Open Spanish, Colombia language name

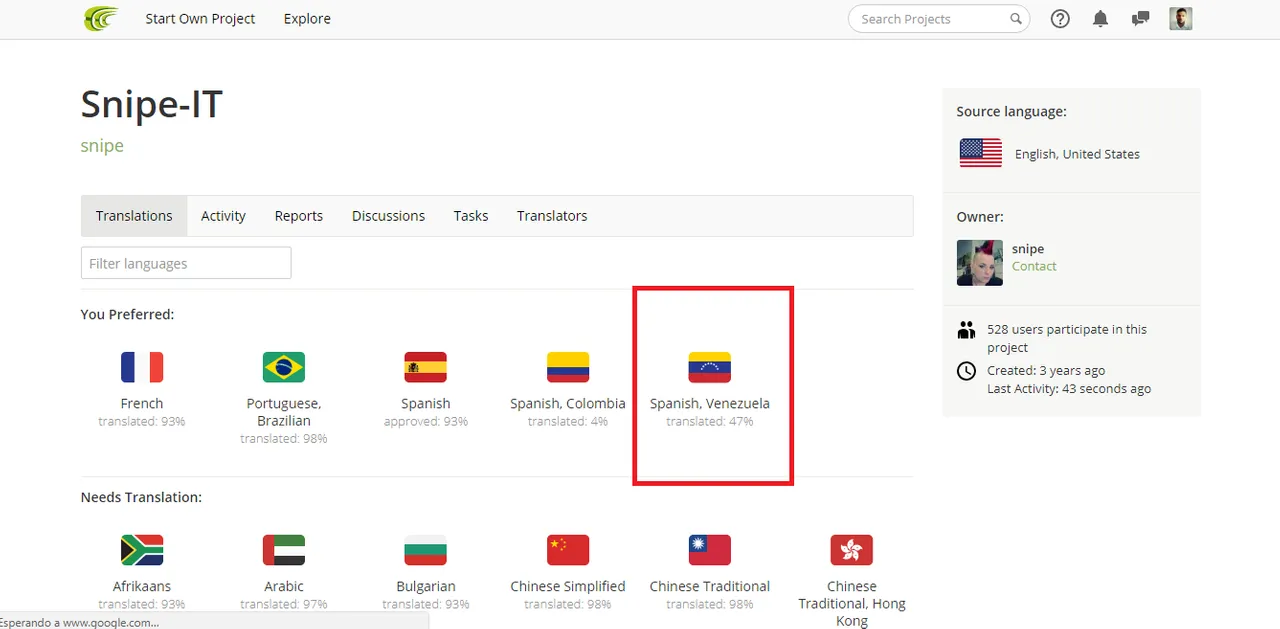point(568,404)
